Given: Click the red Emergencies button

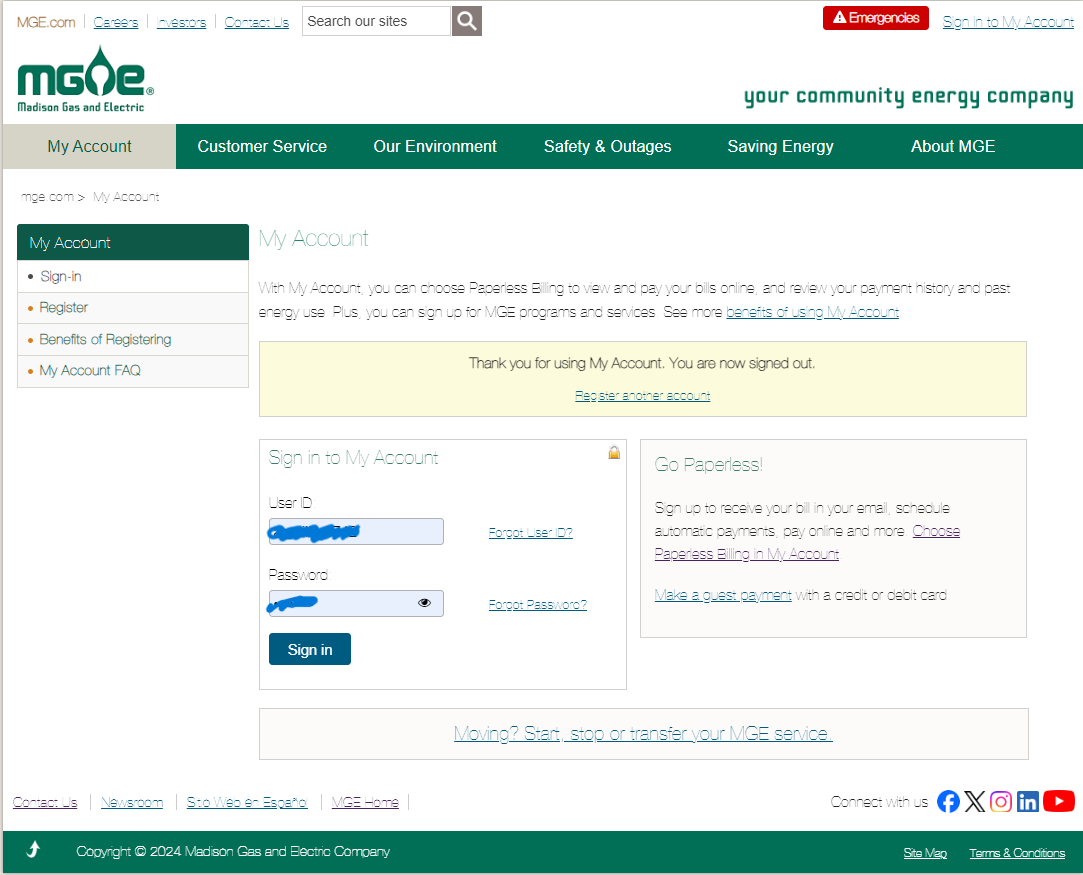Looking at the screenshot, I should [875, 18].
